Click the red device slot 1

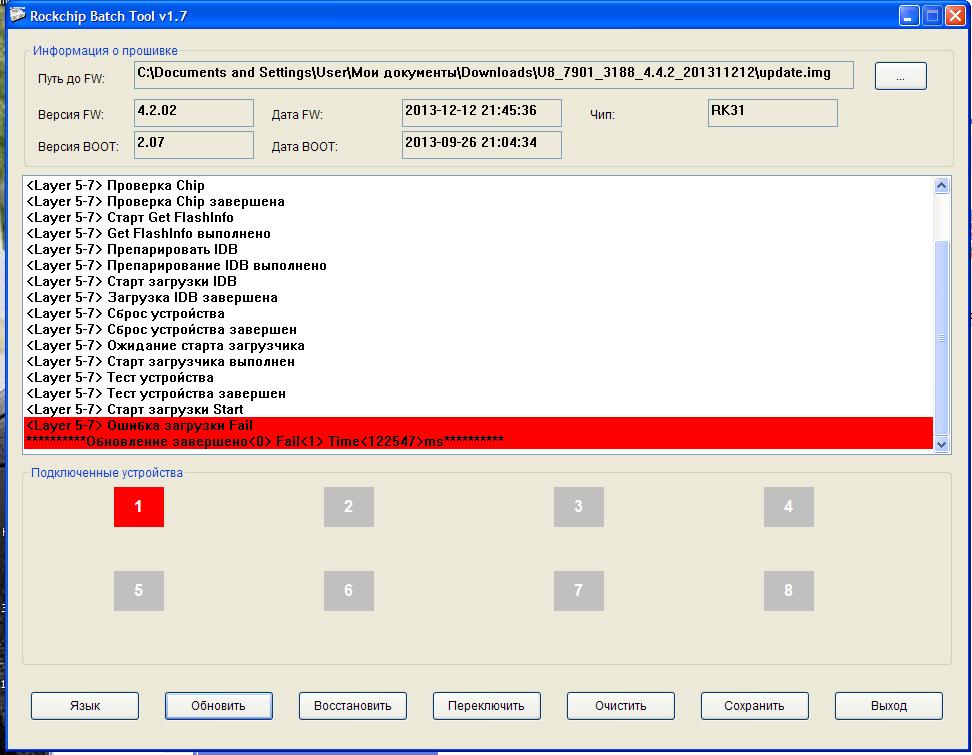[x=138, y=507]
